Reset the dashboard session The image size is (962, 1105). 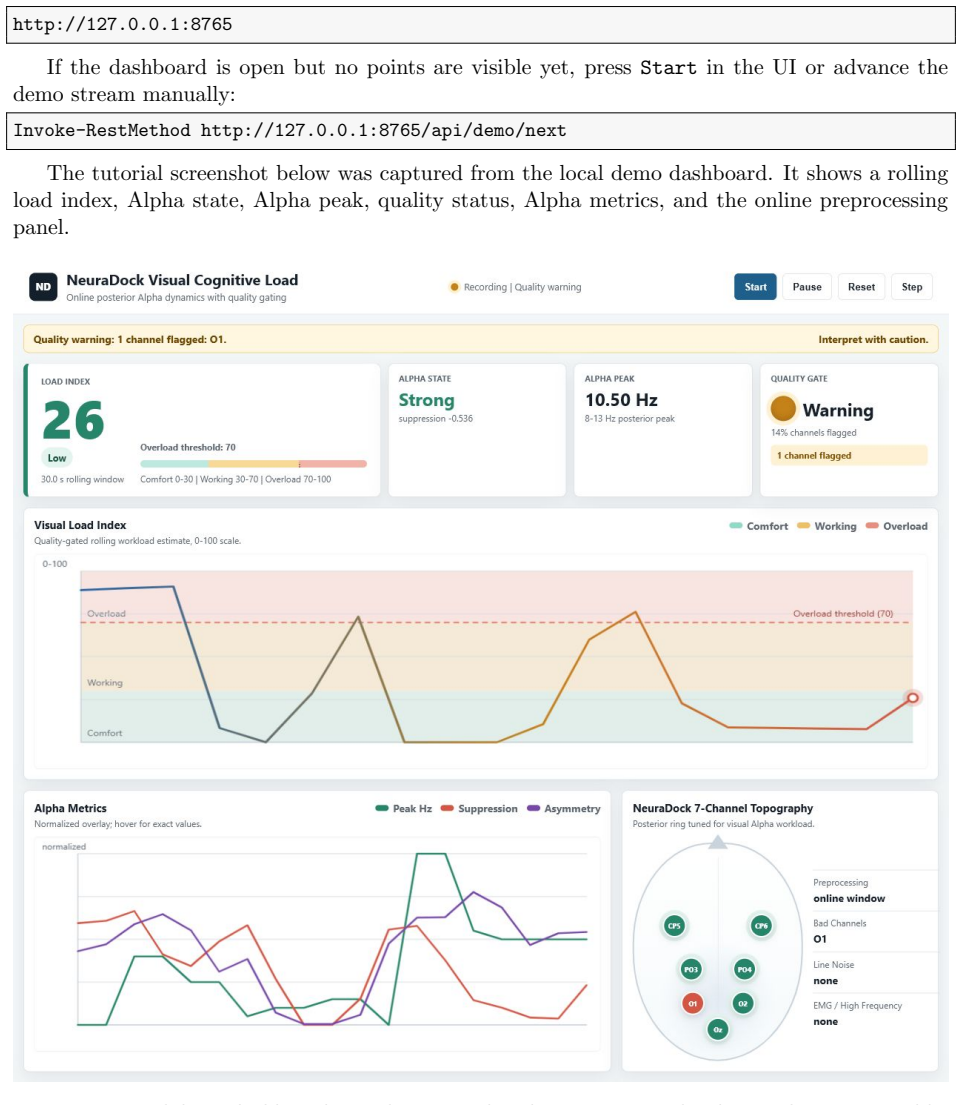pos(861,287)
